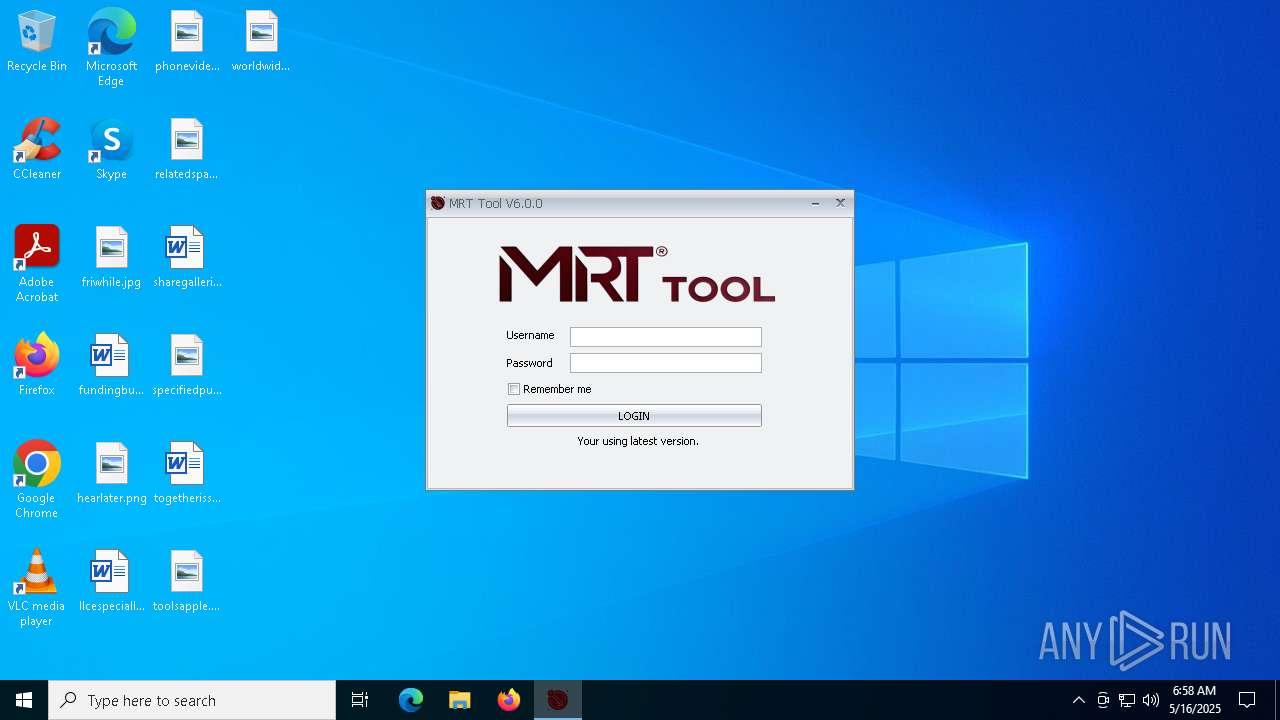Click the 'Your using latest version.' text

pyautogui.click(x=638, y=441)
